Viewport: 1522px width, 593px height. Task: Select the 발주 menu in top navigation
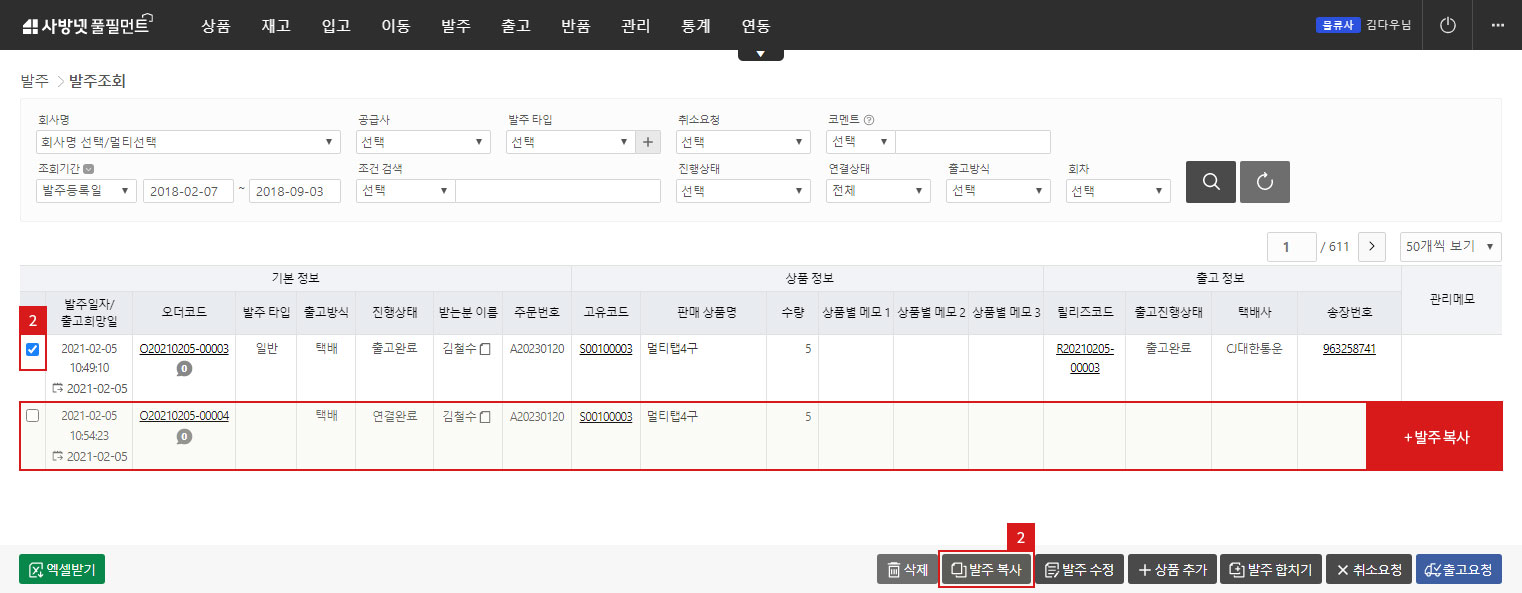(x=455, y=26)
